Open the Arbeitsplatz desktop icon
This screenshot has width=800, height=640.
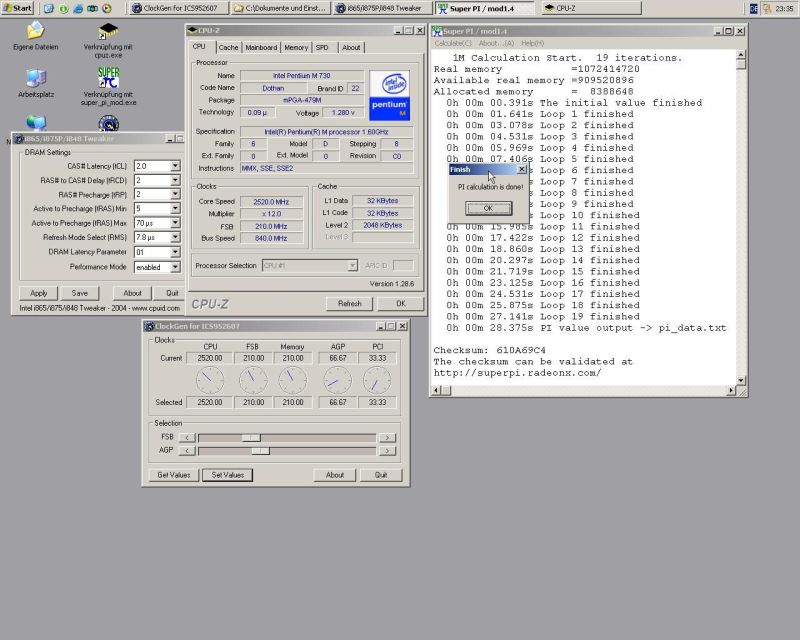click(36, 83)
